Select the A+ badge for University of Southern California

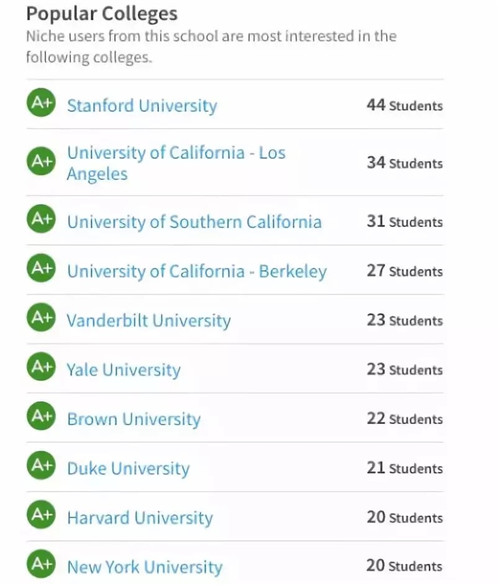(x=41, y=219)
